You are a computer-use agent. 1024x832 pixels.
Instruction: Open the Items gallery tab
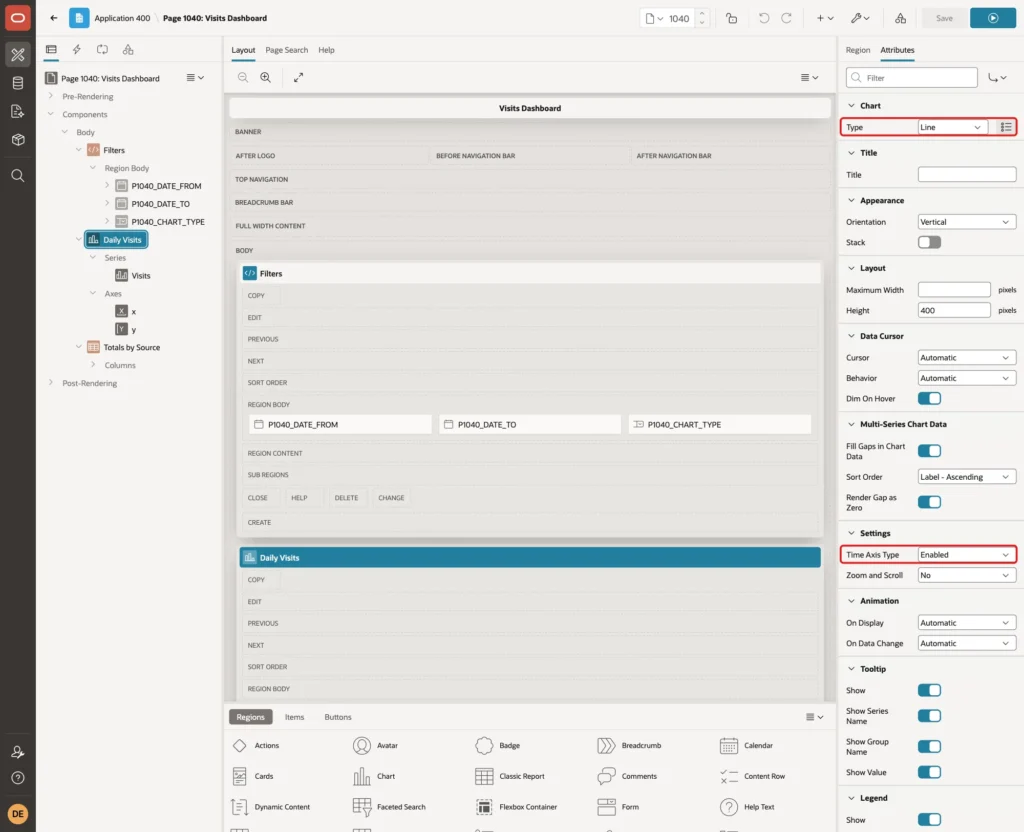(294, 717)
